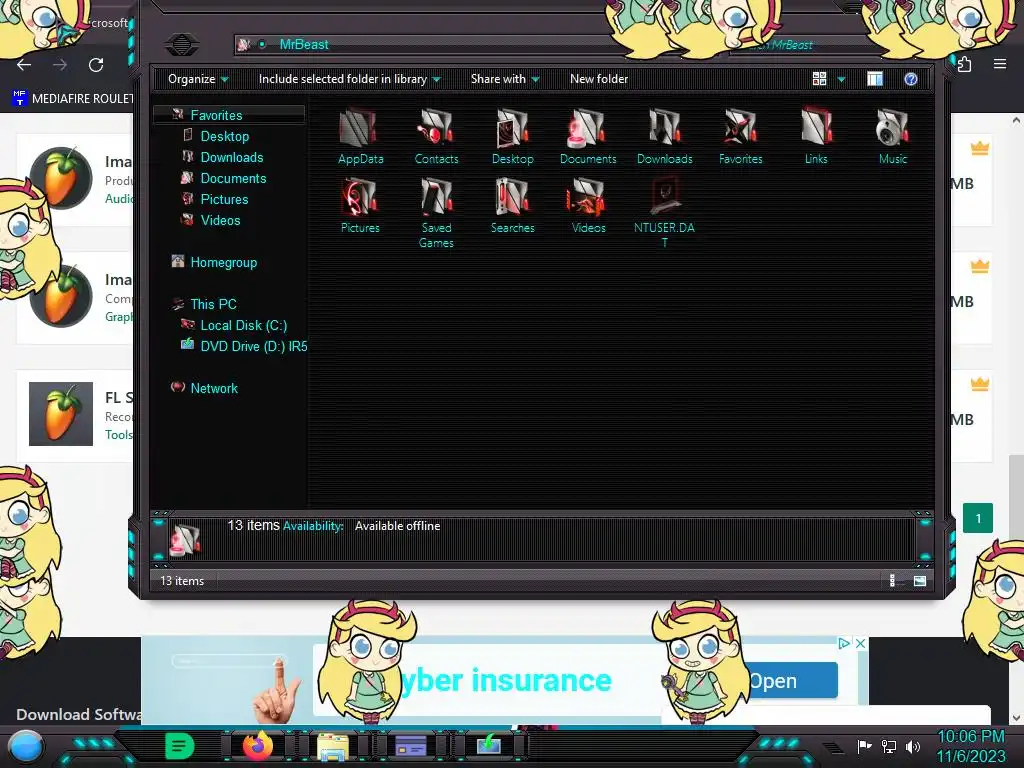Open the Contacts folder icon
Viewport: 1024px width, 768px height.
pyautogui.click(x=436, y=136)
